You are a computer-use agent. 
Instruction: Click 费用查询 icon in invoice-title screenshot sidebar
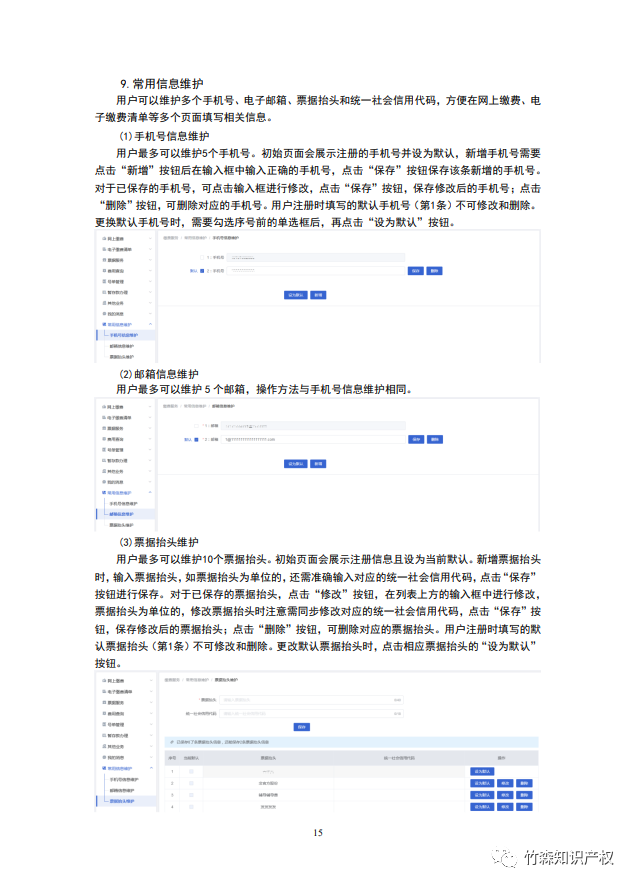[x=104, y=714]
